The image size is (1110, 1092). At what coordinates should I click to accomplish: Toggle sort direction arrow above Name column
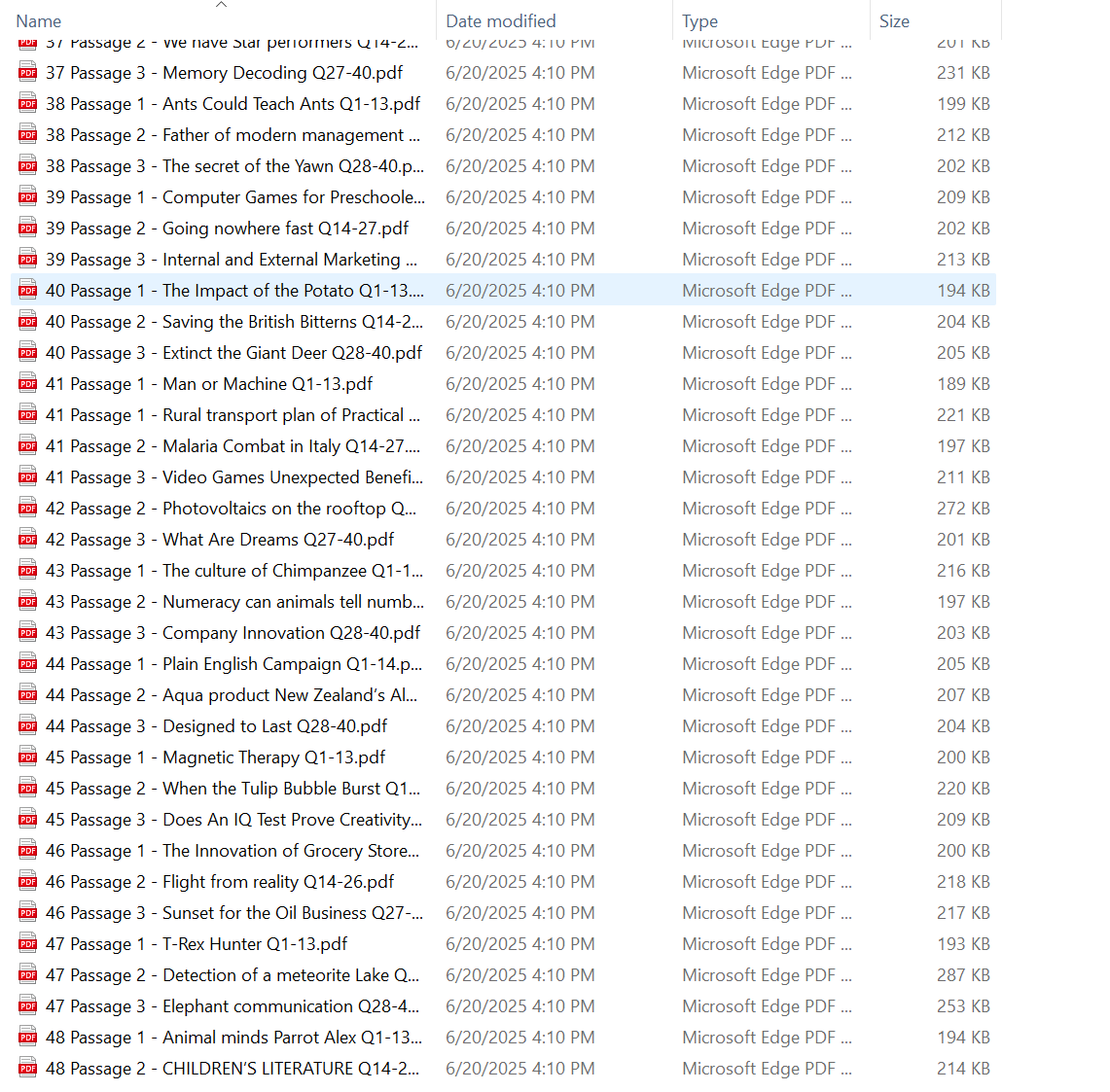click(222, 5)
